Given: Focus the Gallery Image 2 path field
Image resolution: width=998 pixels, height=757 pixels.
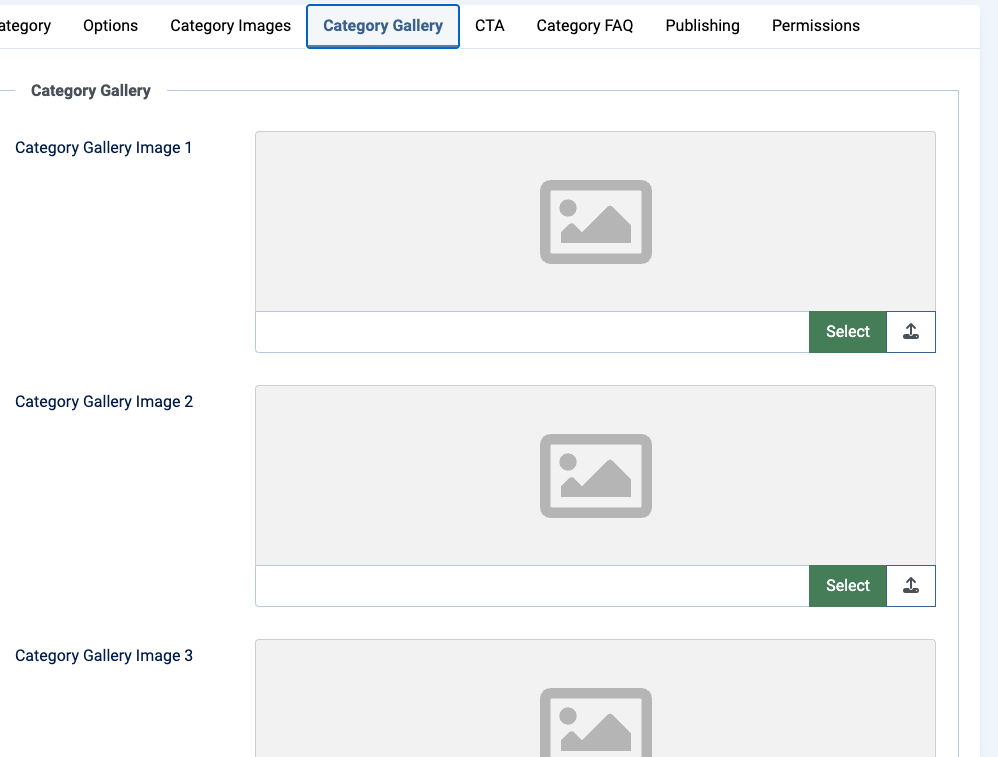Looking at the screenshot, I should coord(531,586).
